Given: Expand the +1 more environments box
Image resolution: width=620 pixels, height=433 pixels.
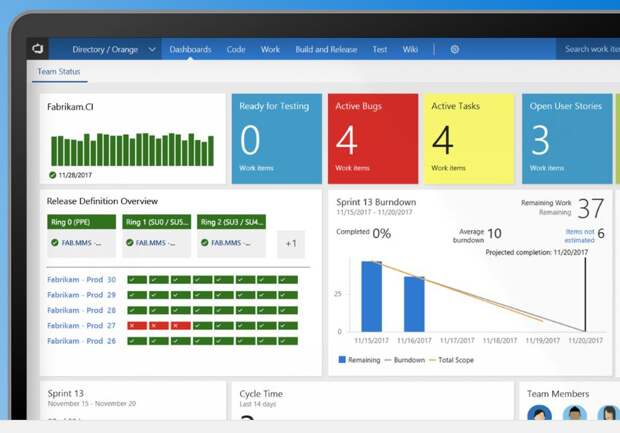Looking at the screenshot, I should click(x=291, y=244).
